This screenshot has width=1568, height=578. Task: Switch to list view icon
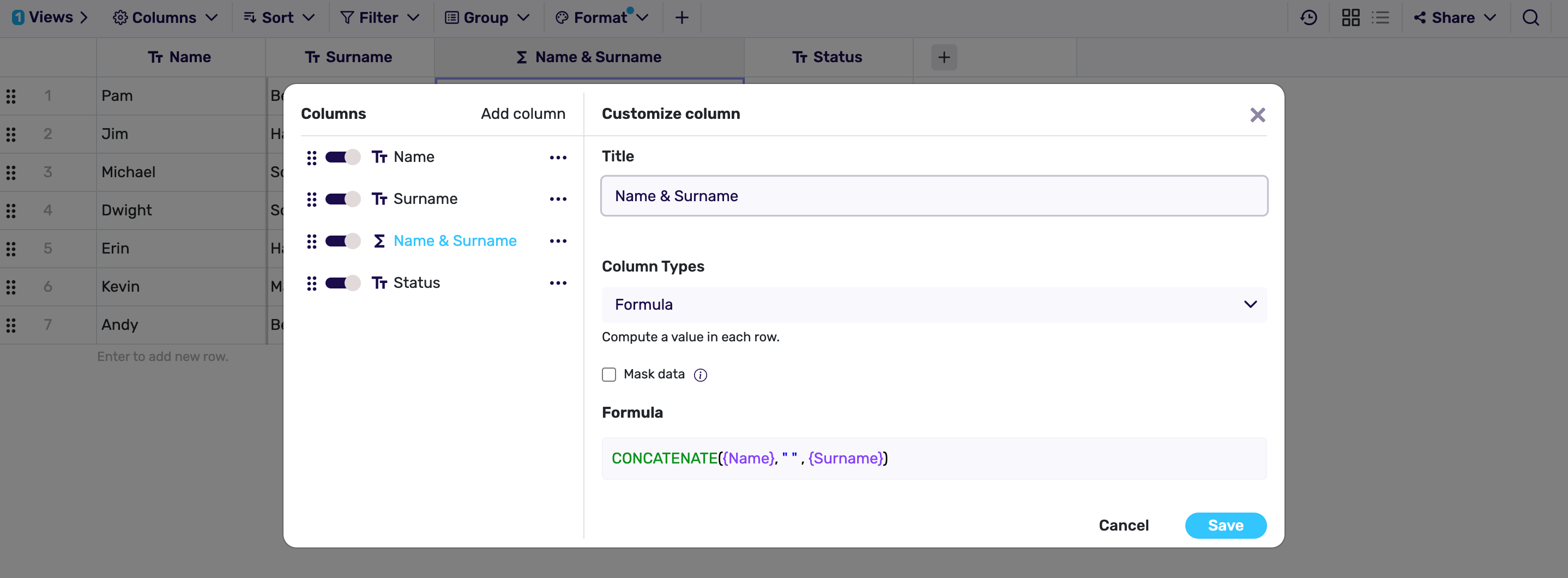[x=1380, y=17]
